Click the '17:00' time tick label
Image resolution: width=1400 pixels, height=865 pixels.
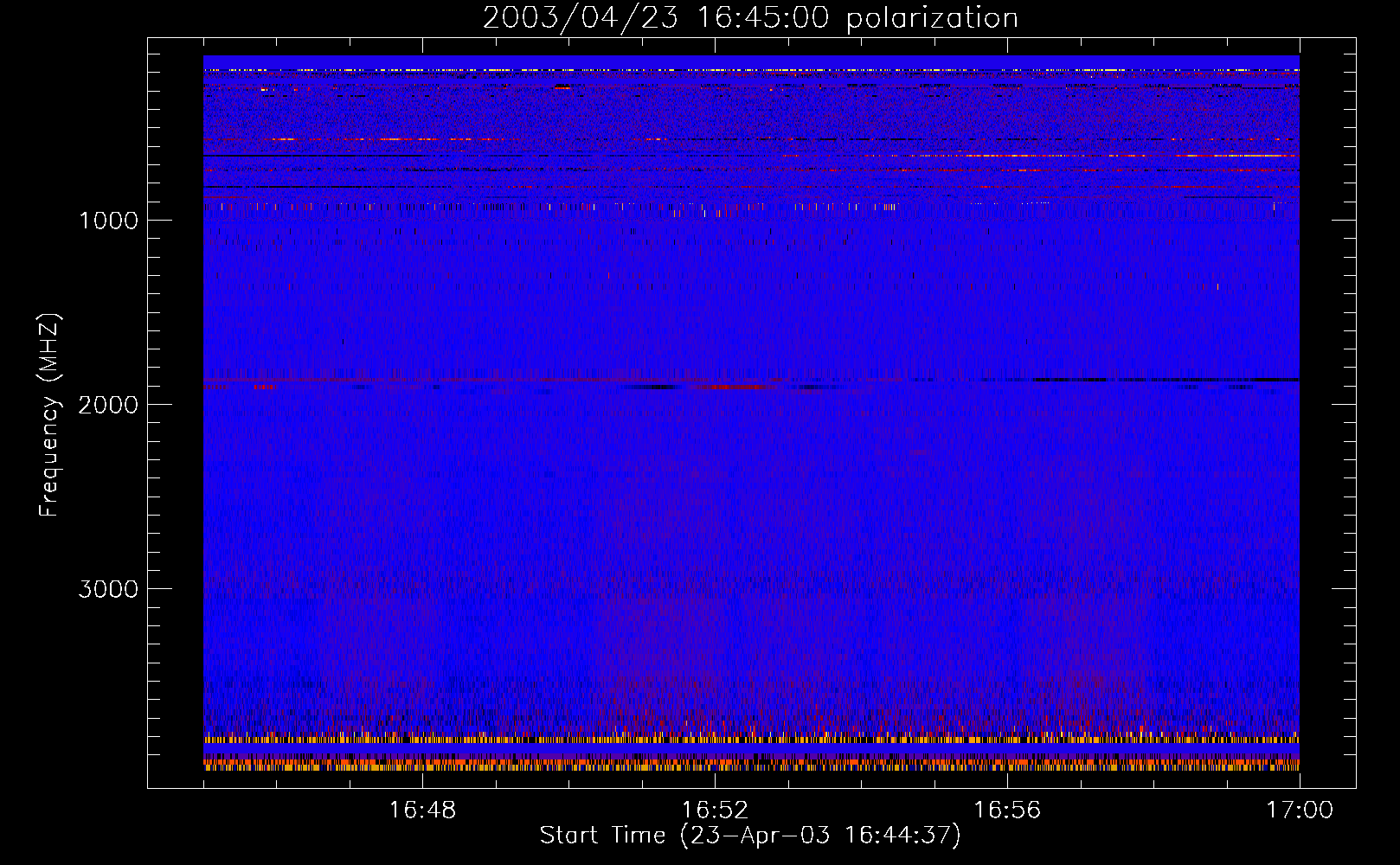pyautogui.click(x=1300, y=811)
